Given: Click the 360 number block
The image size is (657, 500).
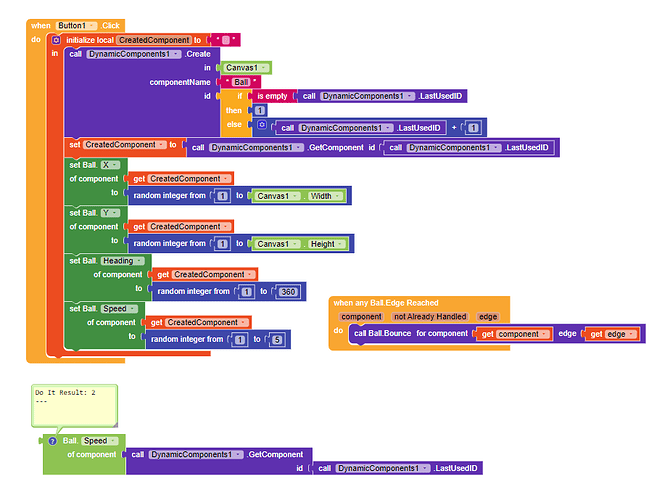Looking at the screenshot, I should pos(288,292).
